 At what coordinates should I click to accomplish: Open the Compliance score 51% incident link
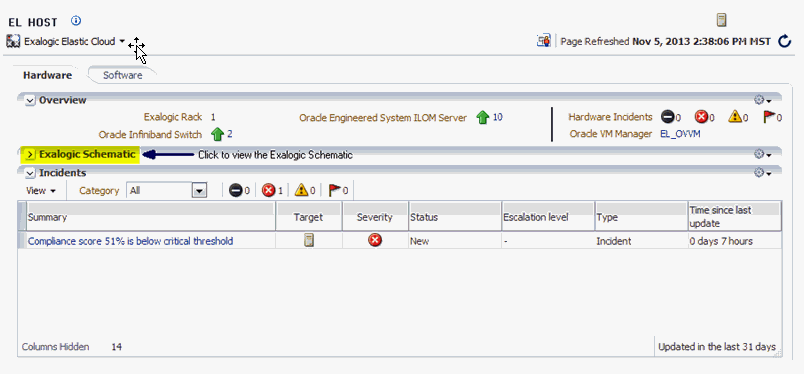(130, 241)
